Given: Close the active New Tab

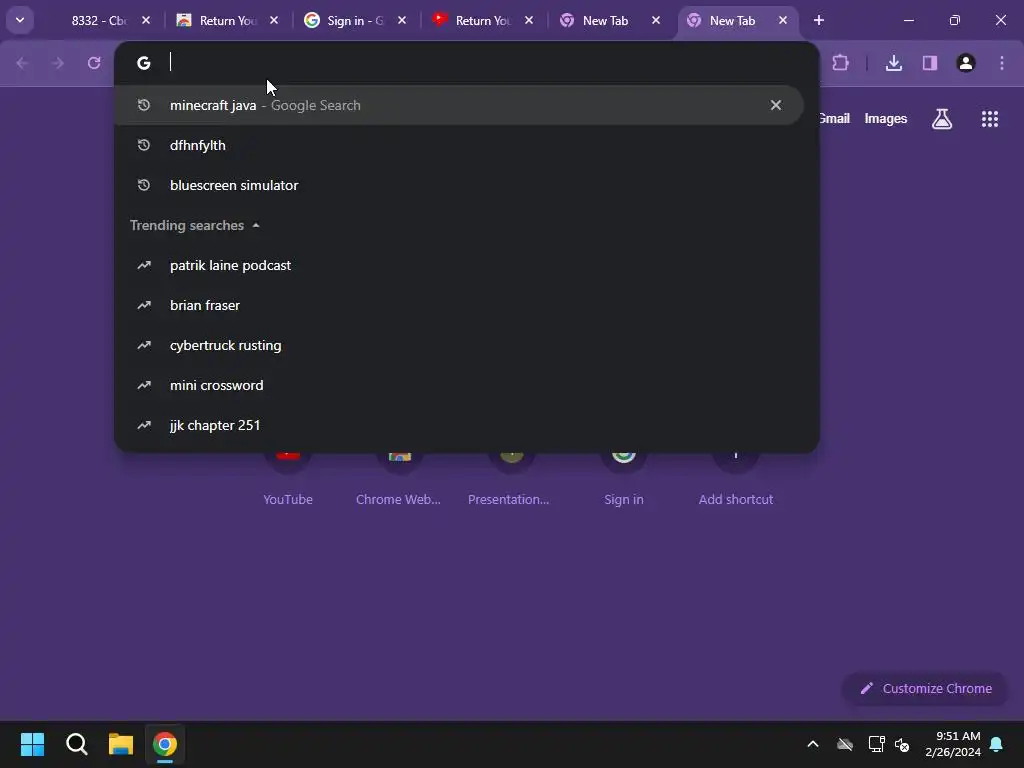Looking at the screenshot, I should tap(783, 20).
